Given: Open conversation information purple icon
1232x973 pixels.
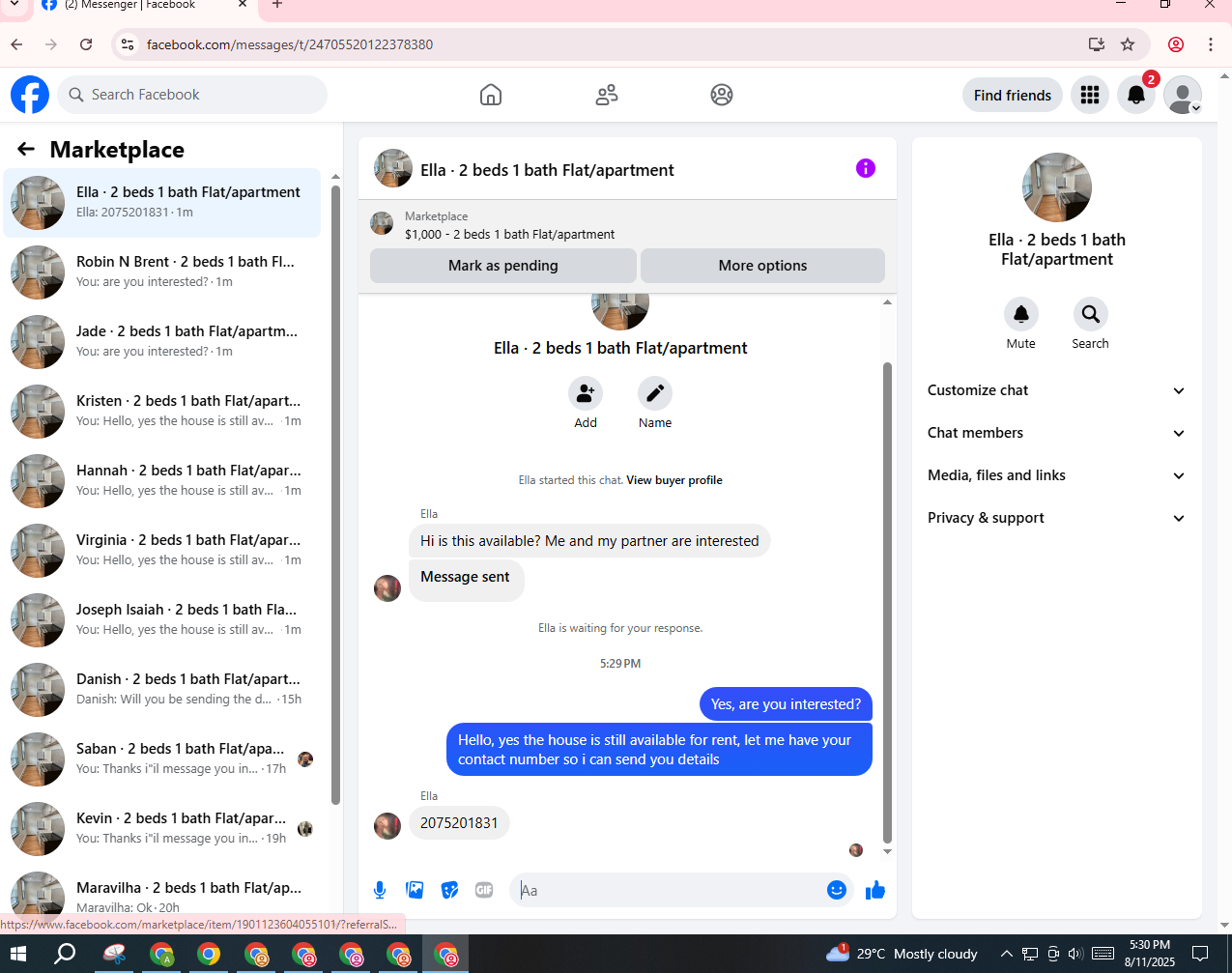Looking at the screenshot, I should (866, 168).
